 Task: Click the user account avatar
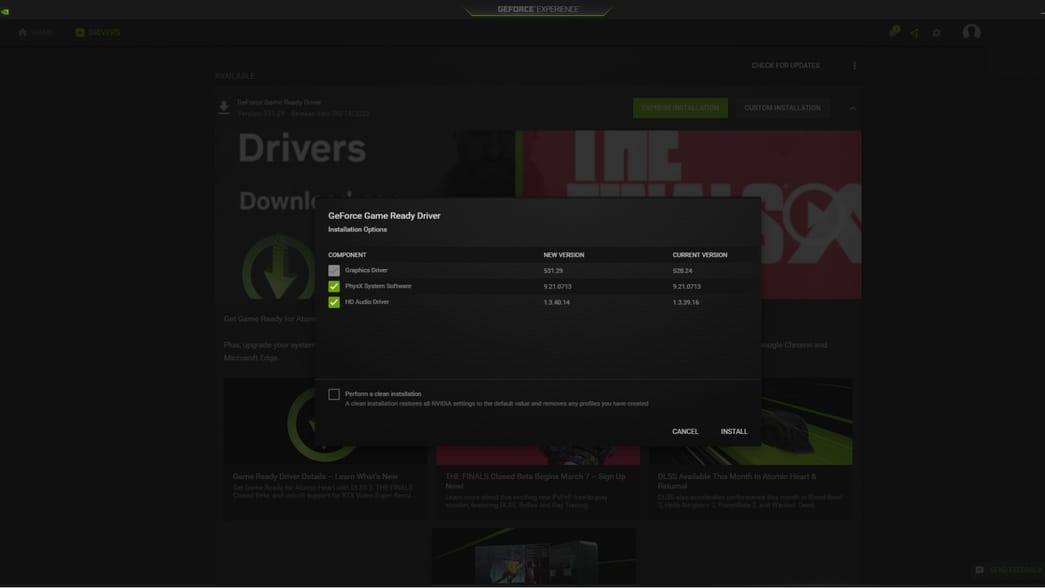[970, 31]
